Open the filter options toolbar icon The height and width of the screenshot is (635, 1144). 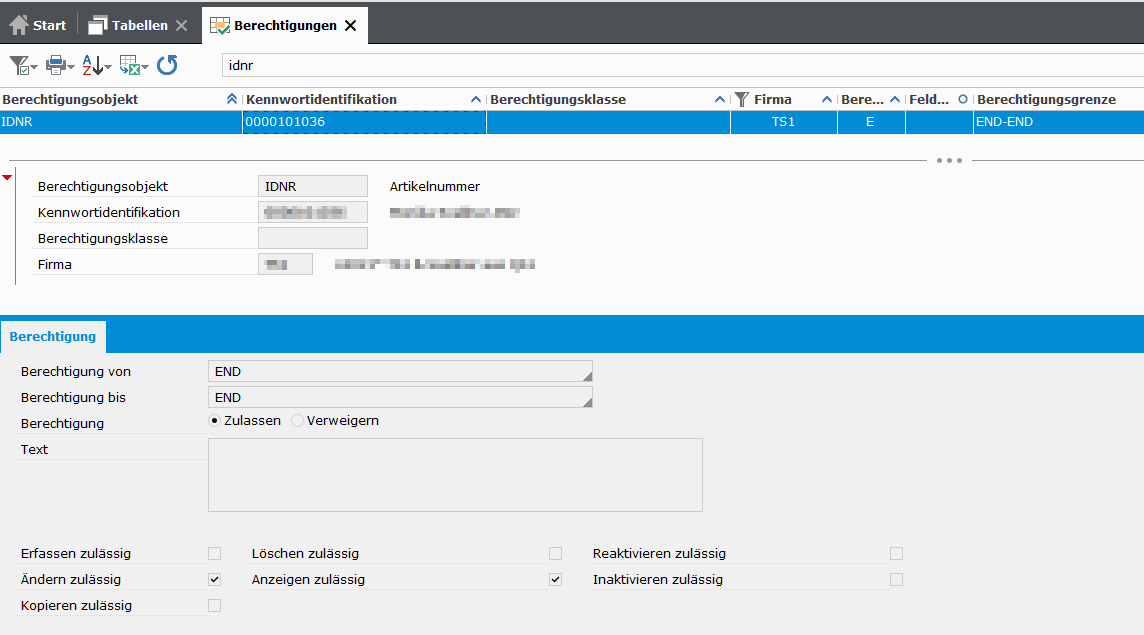[22, 66]
